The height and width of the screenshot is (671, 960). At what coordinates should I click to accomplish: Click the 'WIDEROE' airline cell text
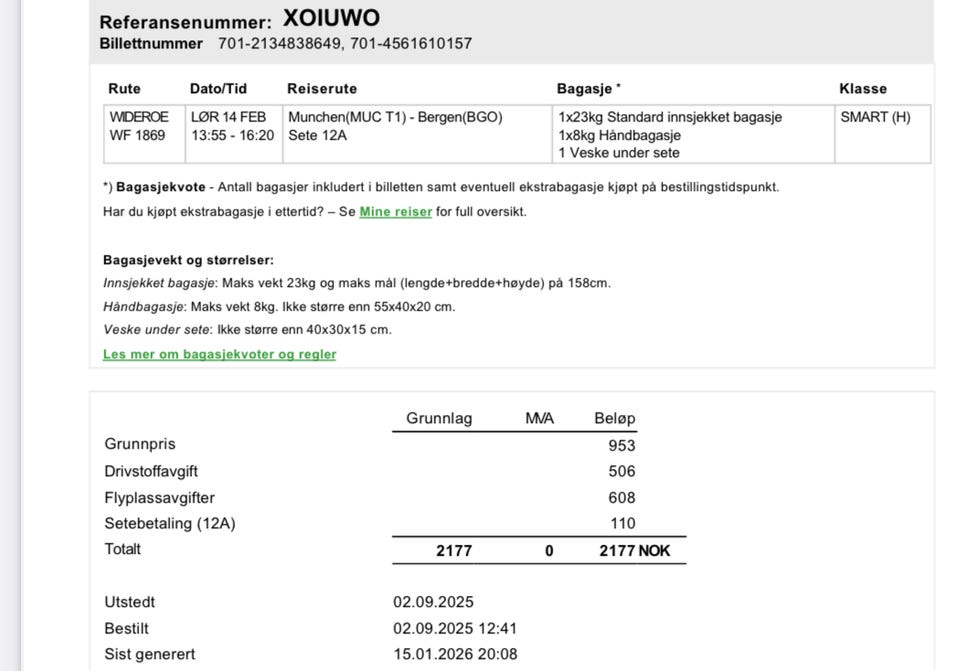coord(139,117)
